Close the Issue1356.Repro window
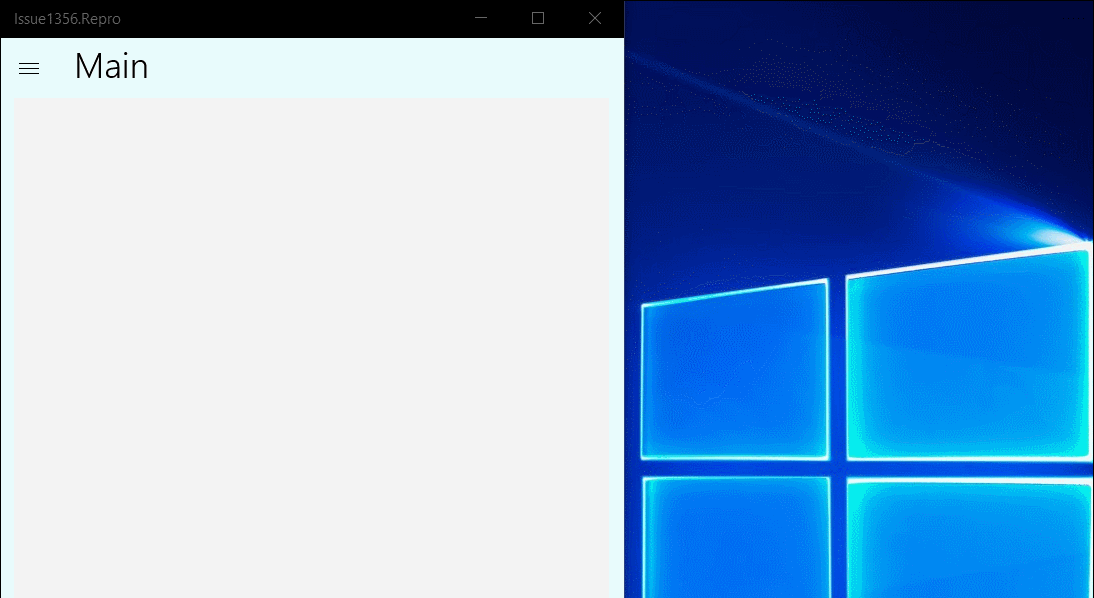 click(595, 18)
